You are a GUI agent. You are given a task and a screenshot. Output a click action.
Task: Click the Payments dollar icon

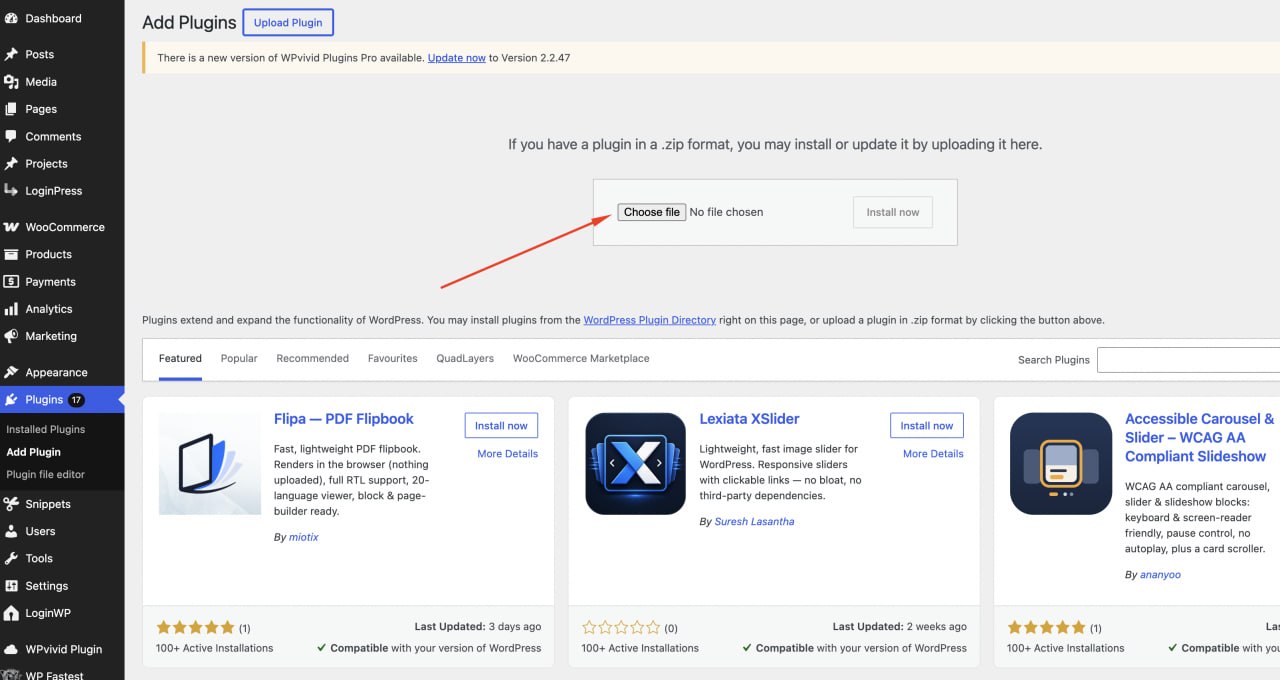click(x=11, y=281)
